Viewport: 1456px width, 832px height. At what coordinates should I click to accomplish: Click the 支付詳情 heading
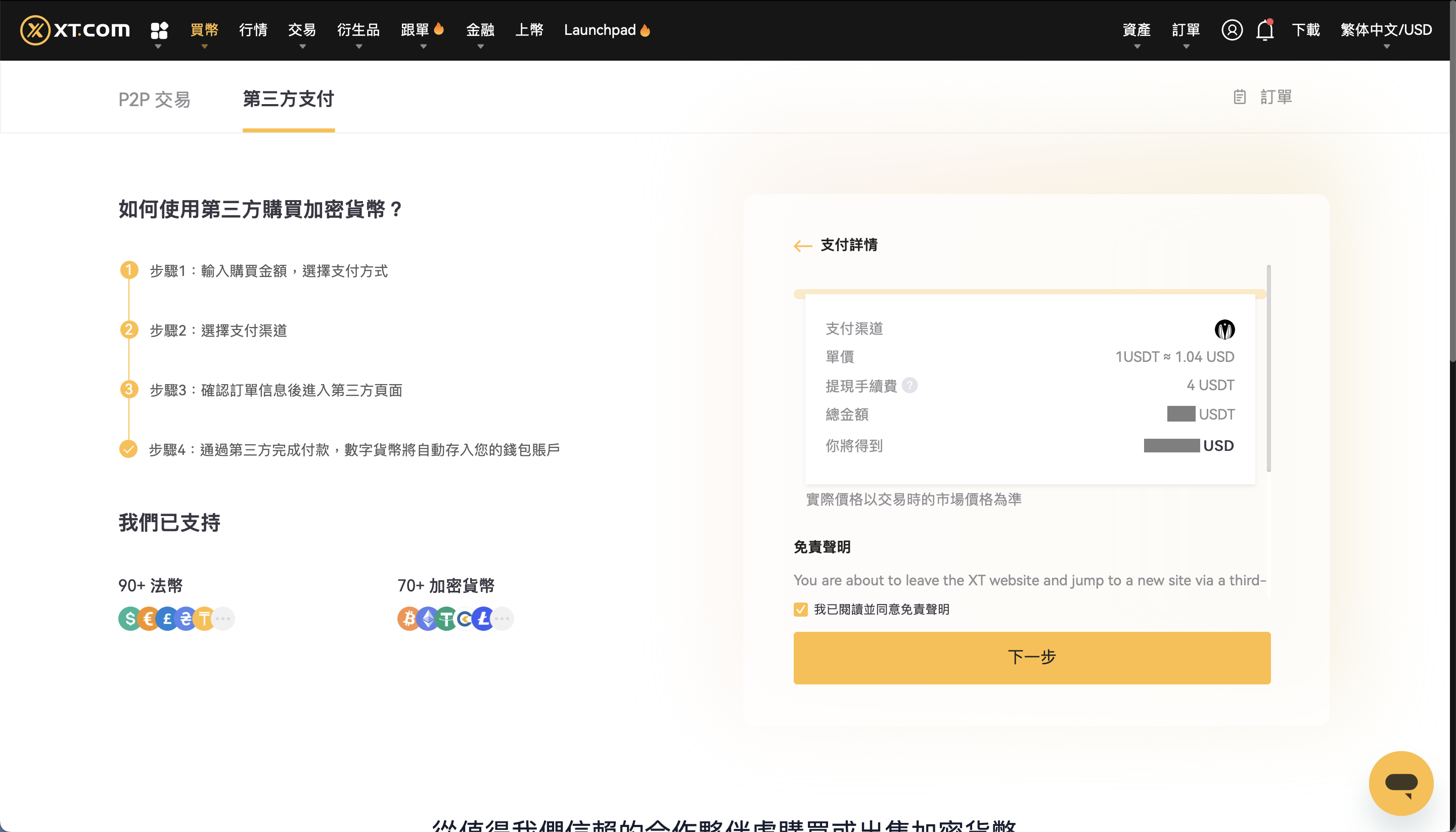pyautogui.click(x=848, y=245)
